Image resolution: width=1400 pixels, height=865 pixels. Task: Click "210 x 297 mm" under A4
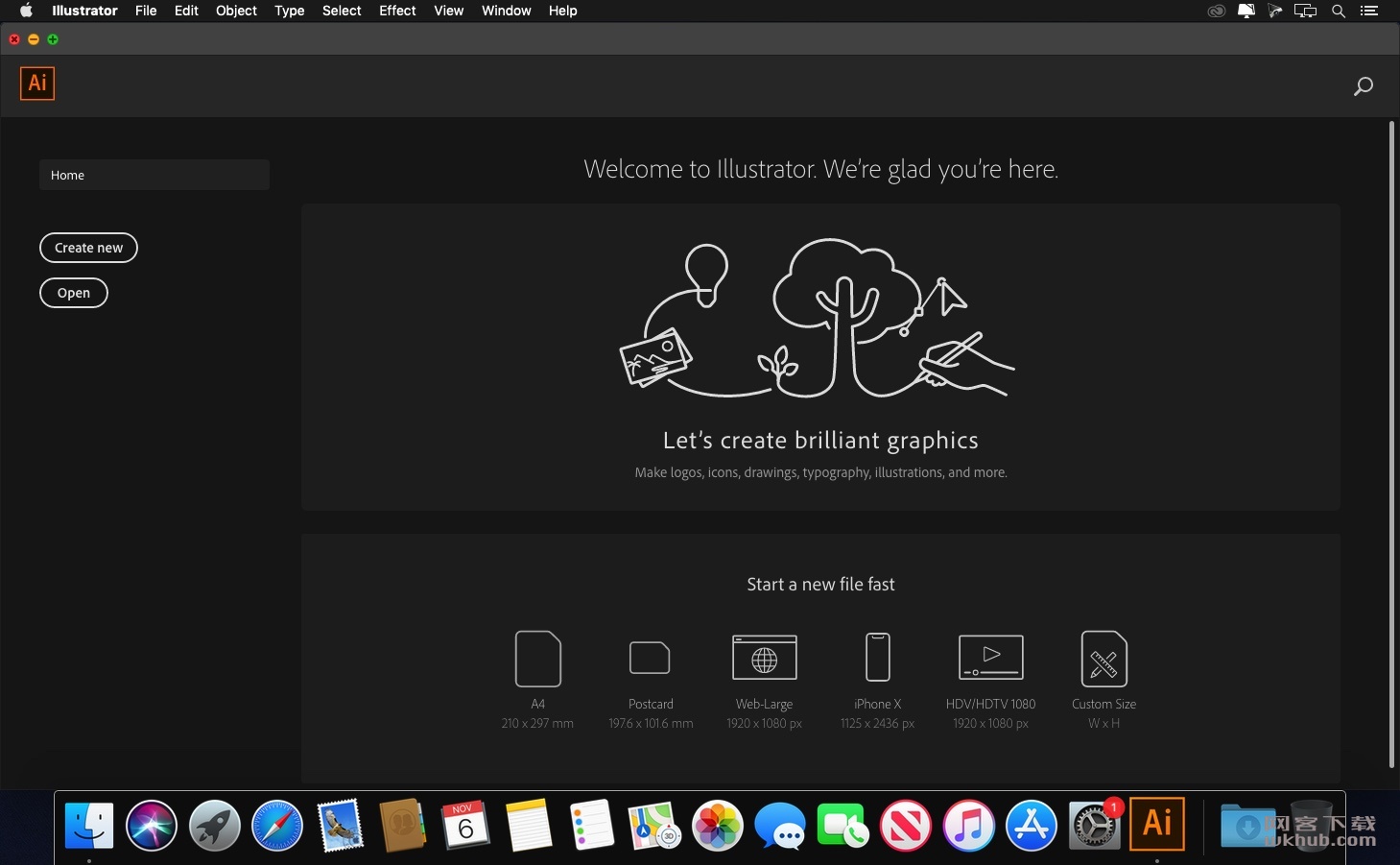point(537,723)
